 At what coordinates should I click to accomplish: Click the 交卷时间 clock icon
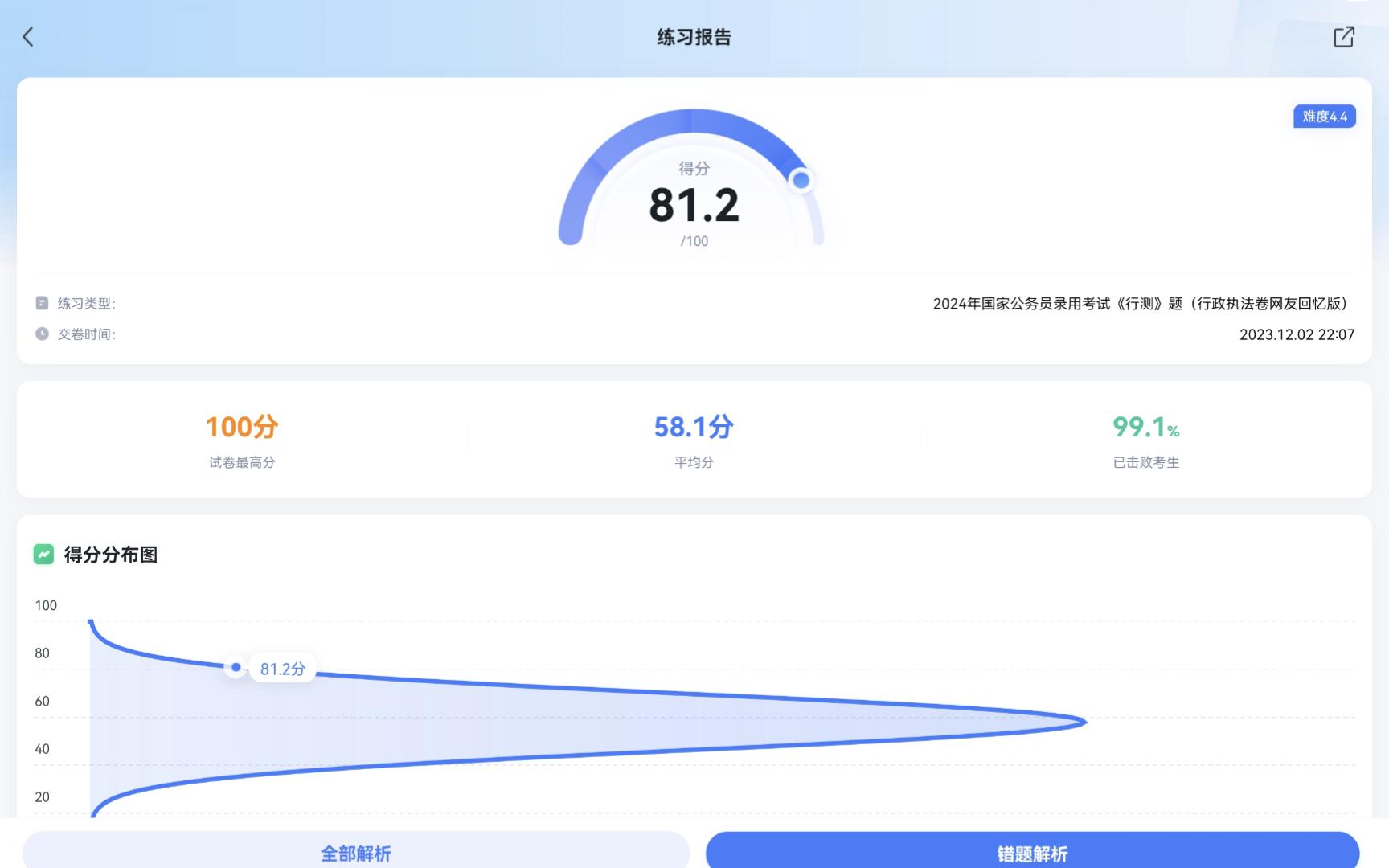pyautogui.click(x=42, y=334)
